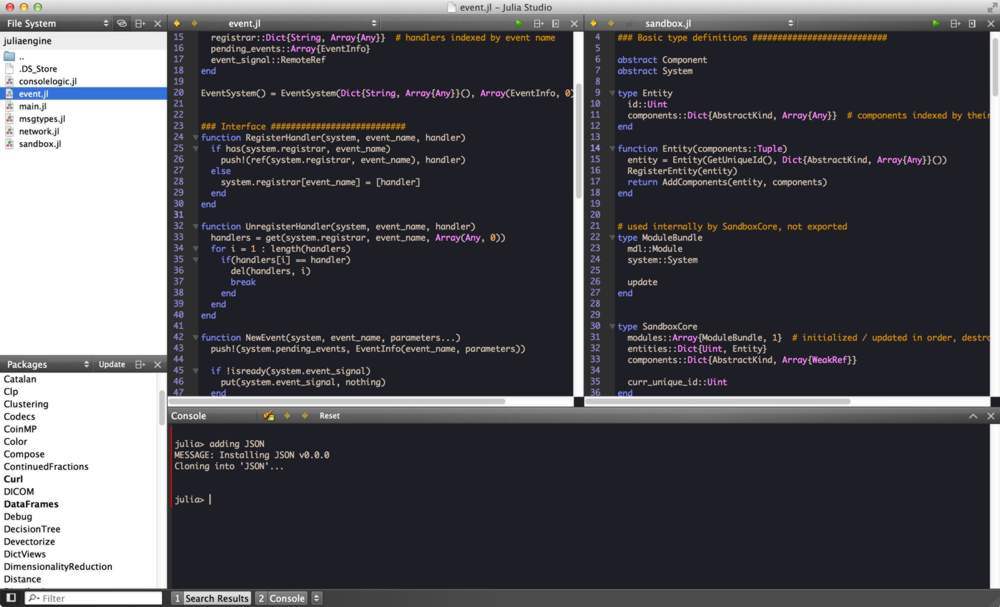Screen dimensions: 1000x607
Task: Select the Curl package
Action: tap(13, 479)
